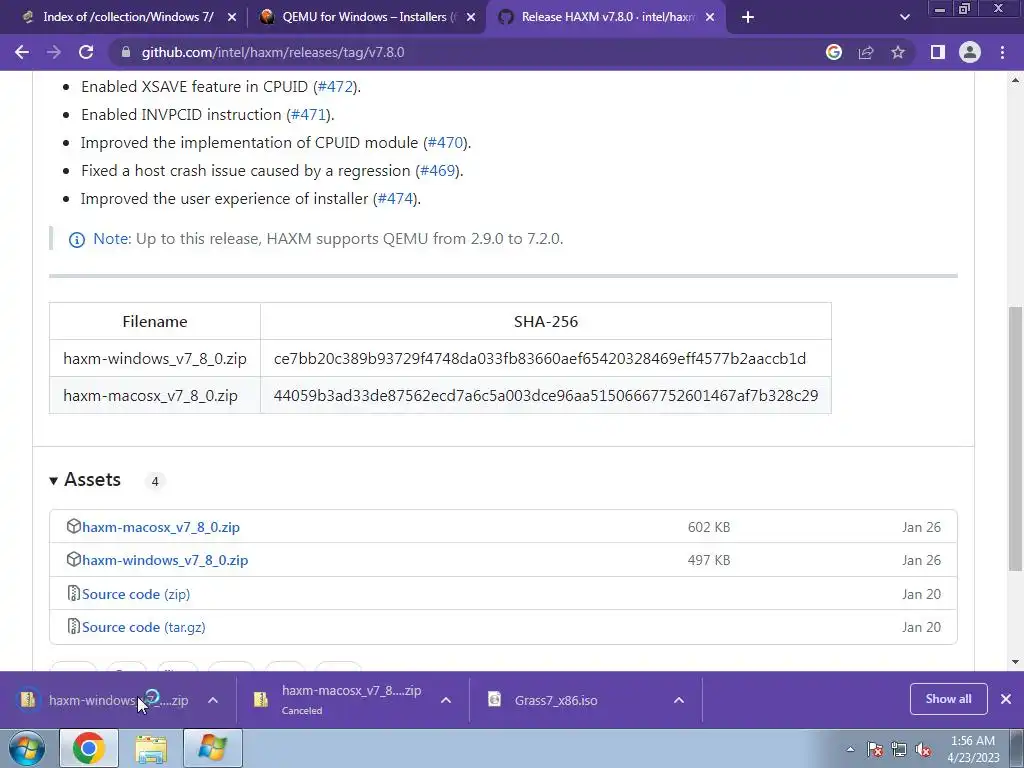The height and width of the screenshot is (768, 1024).
Task: Open pull request #469 link
Action: click(437, 170)
